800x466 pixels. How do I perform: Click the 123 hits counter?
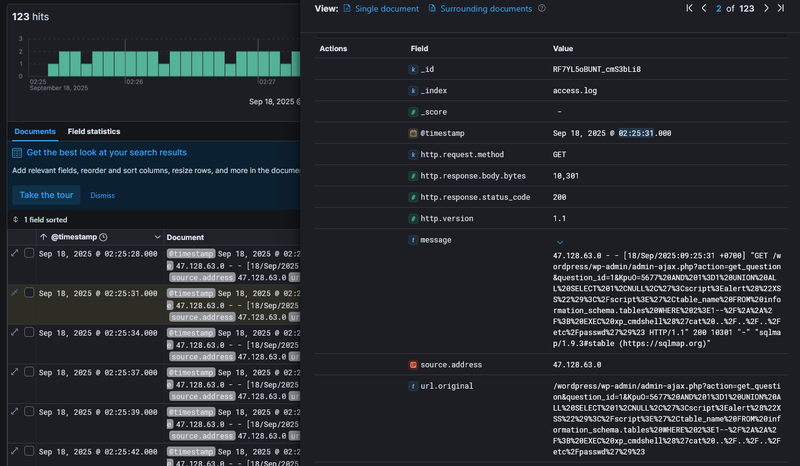pos(31,17)
